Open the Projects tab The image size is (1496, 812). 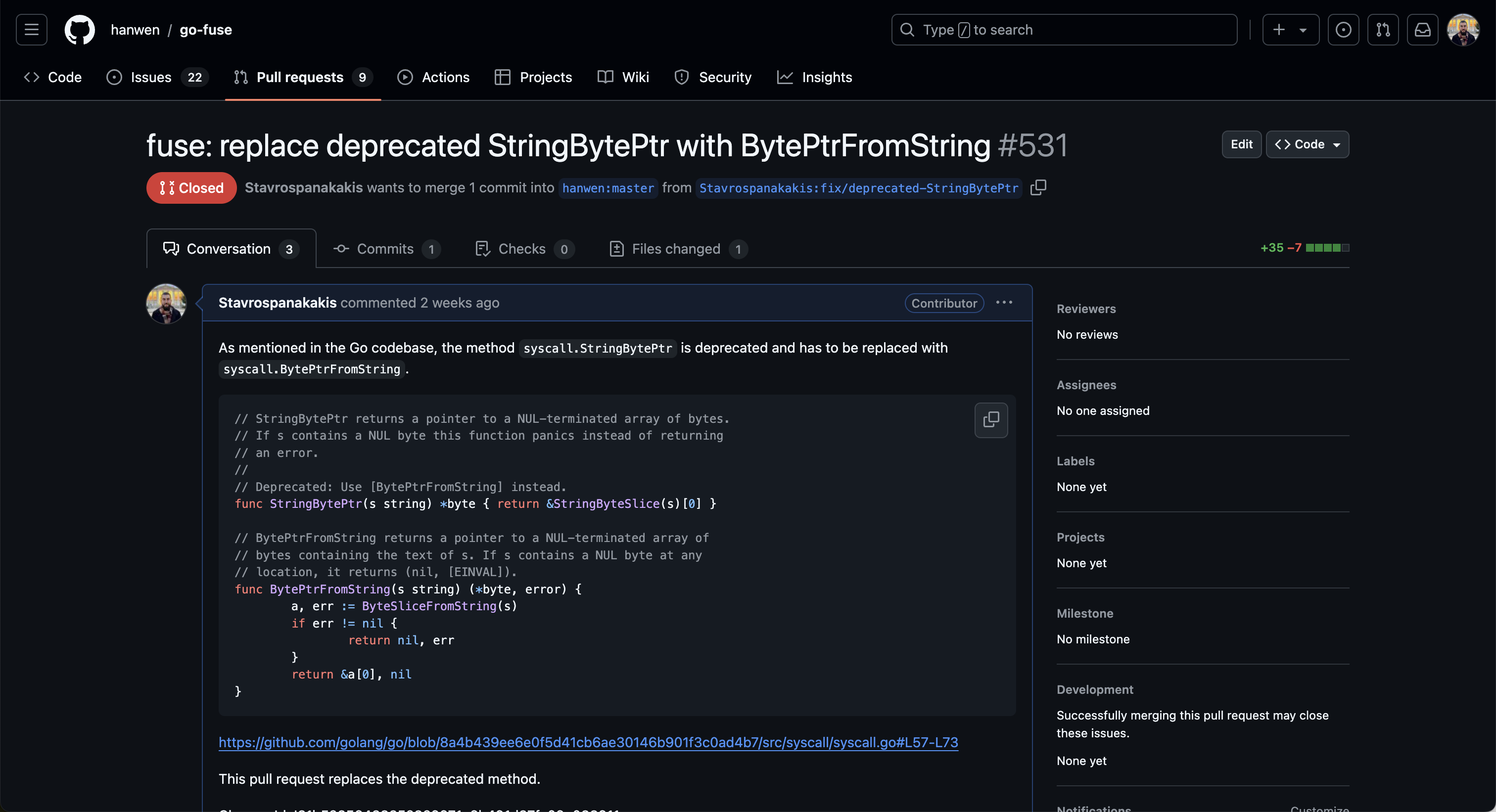533,77
